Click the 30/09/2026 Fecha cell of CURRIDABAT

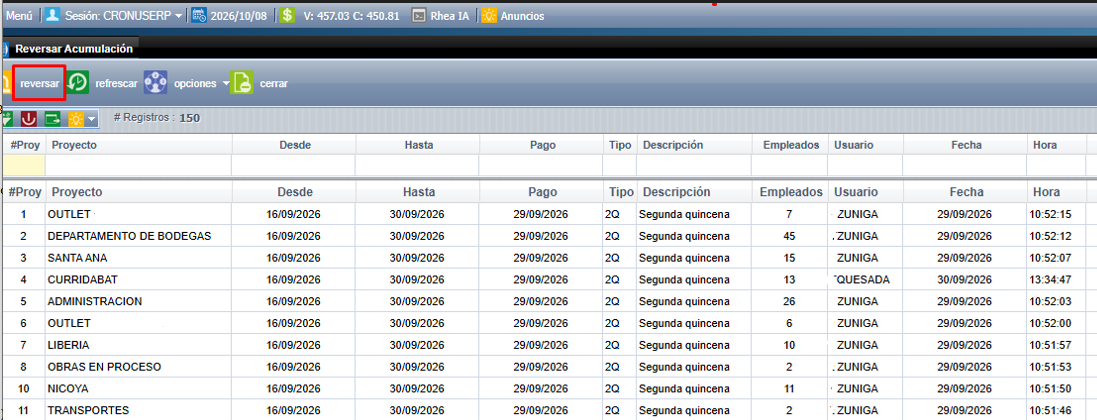pyautogui.click(x=965, y=279)
